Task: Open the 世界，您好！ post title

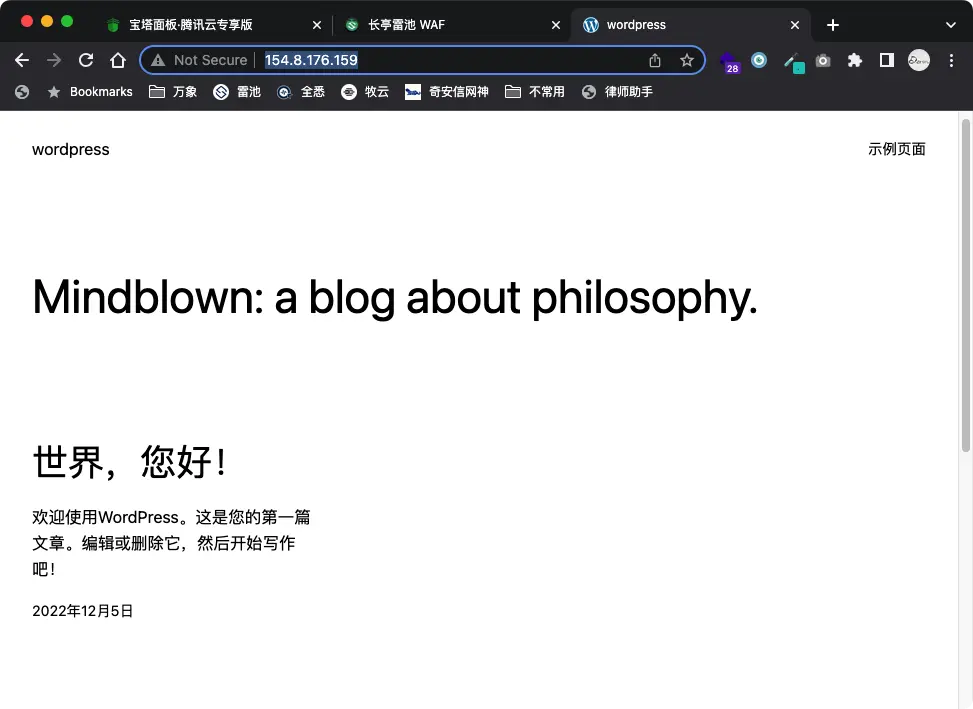Action: [130, 462]
